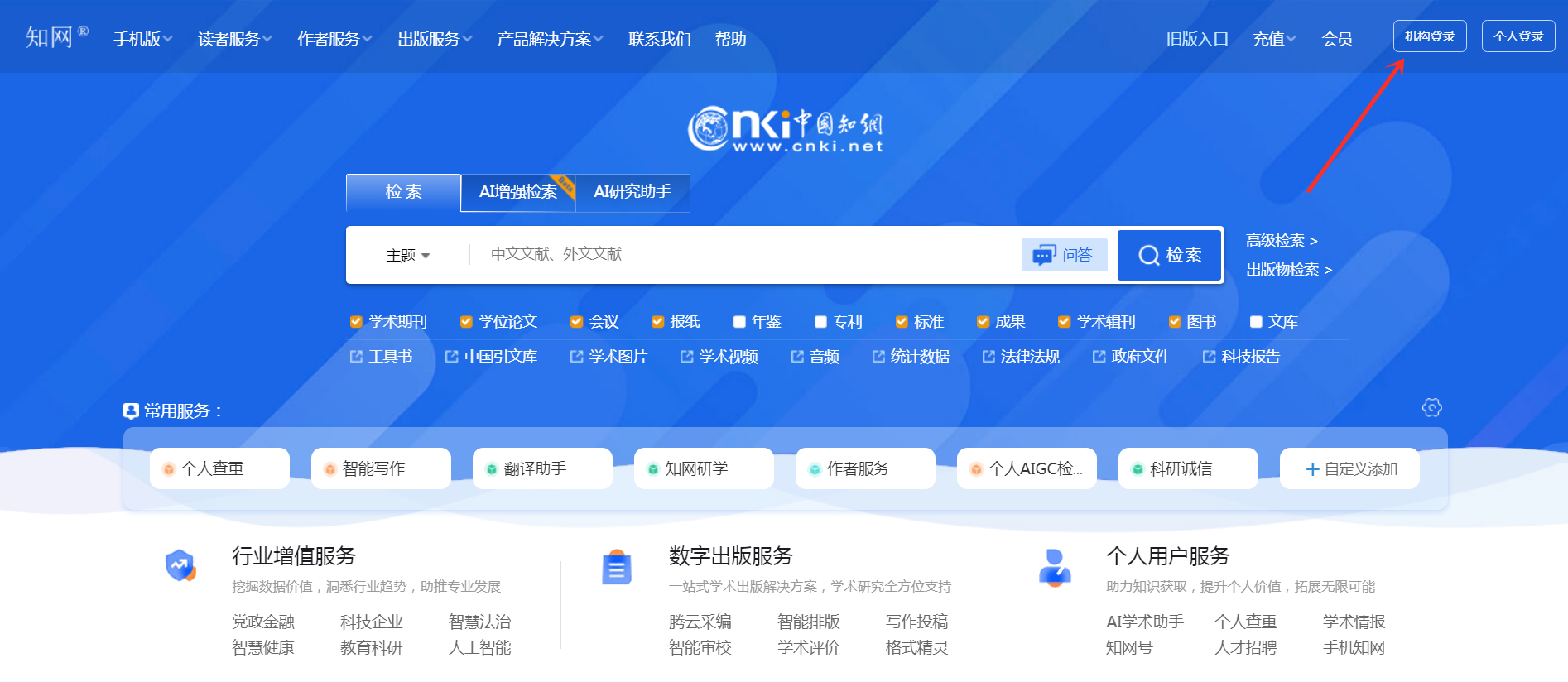Uncheck the 图书 checkbox
The height and width of the screenshot is (682, 1568).
(1174, 322)
